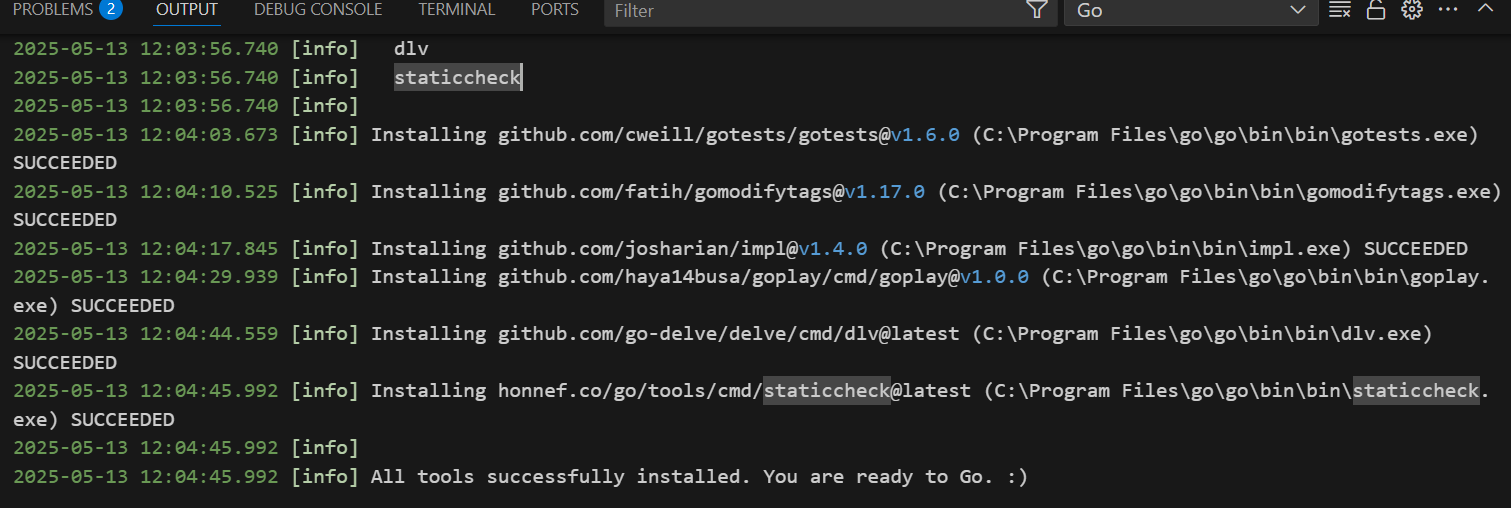Click the impl.exe install path

click(1116, 248)
